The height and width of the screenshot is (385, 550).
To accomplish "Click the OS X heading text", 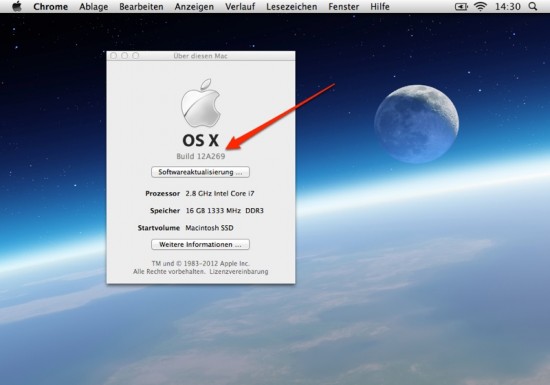I will click(x=201, y=140).
